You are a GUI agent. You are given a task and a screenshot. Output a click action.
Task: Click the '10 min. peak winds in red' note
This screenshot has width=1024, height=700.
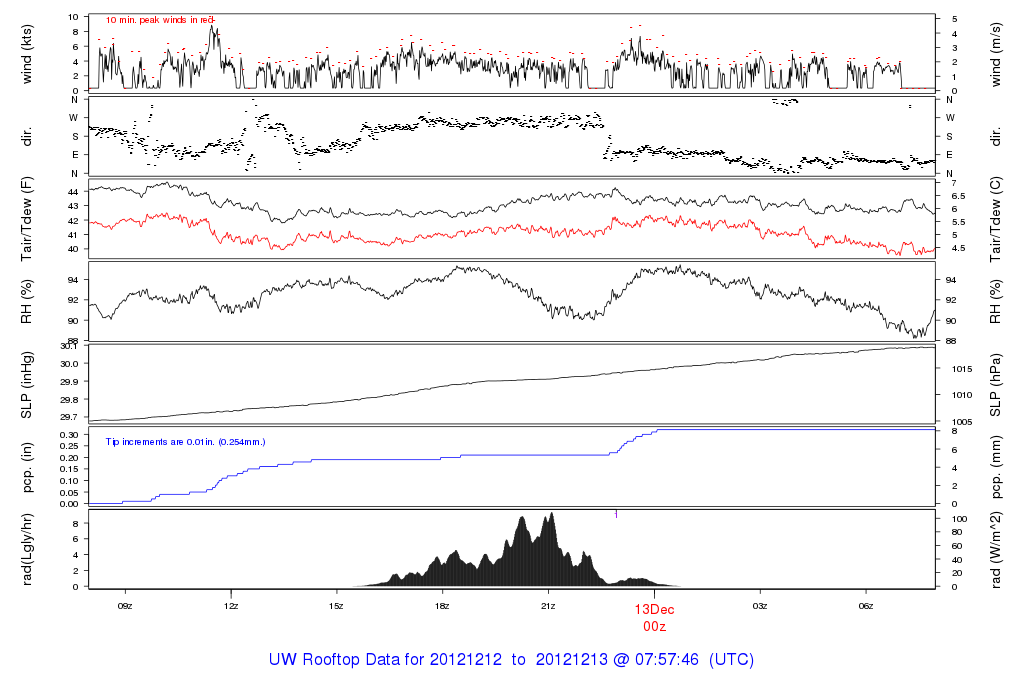(161, 20)
